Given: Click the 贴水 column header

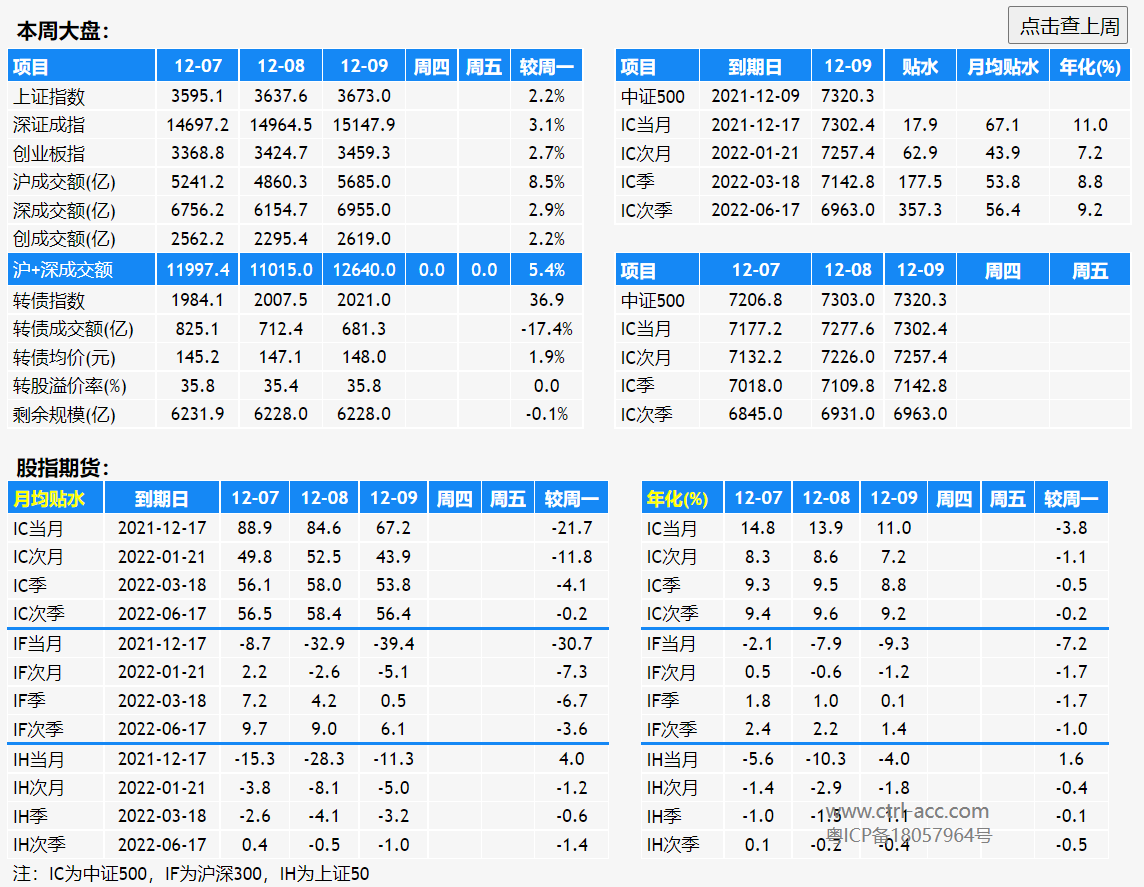Looking at the screenshot, I should (920, 66).
